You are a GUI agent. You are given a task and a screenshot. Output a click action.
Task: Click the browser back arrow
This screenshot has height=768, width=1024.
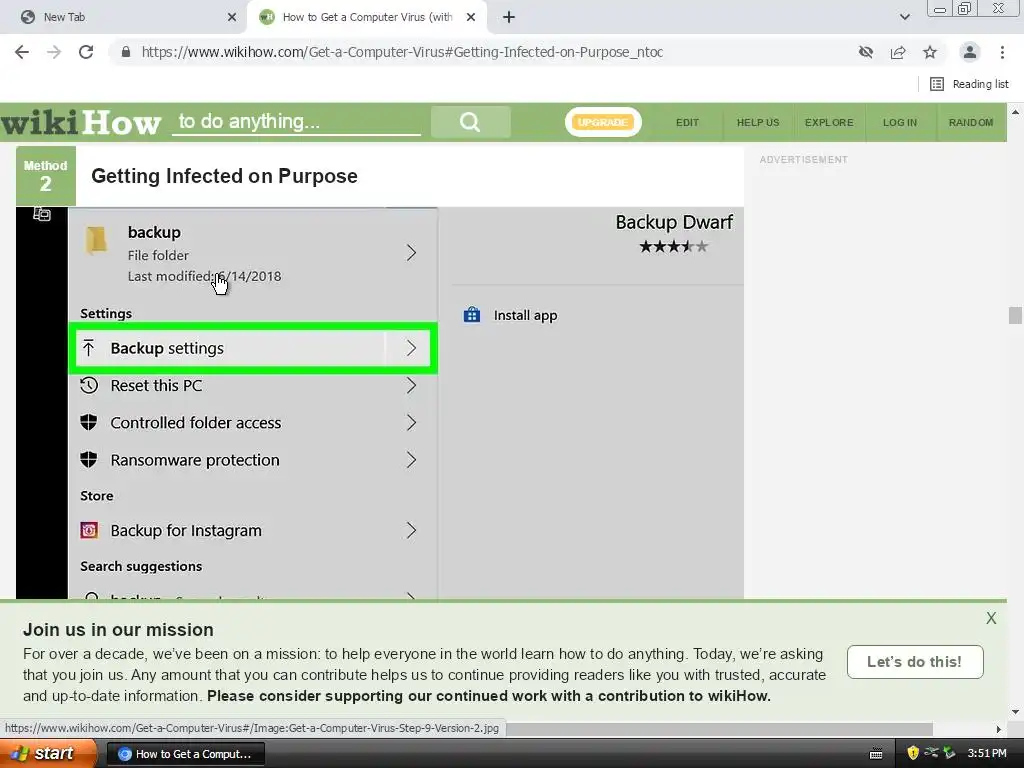tap(22, 52)
